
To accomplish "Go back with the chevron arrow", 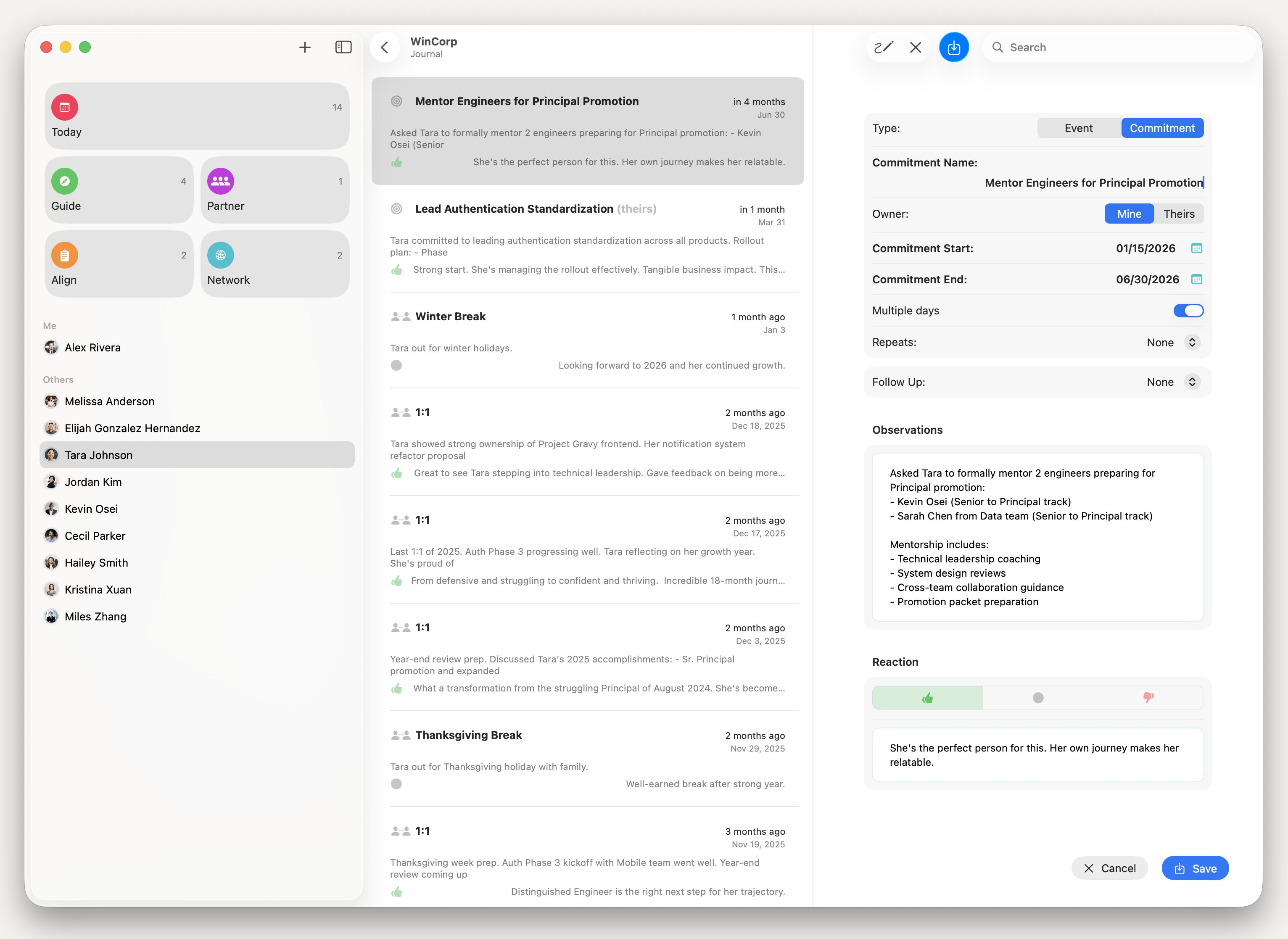I will [x=385, y=47].
